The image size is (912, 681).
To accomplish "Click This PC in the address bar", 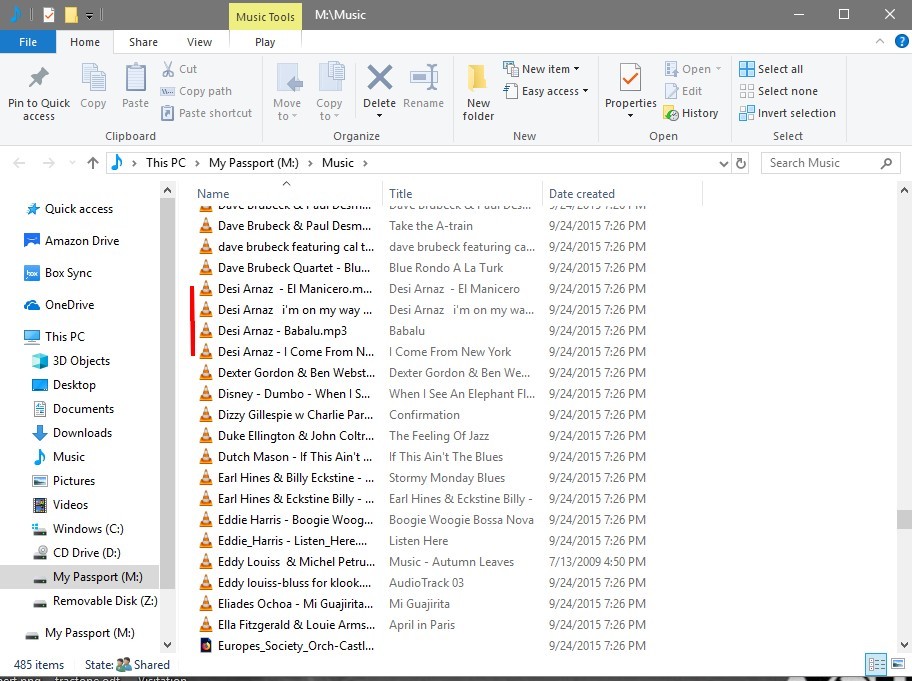I will pyautogui.click(x=165, y=163).
